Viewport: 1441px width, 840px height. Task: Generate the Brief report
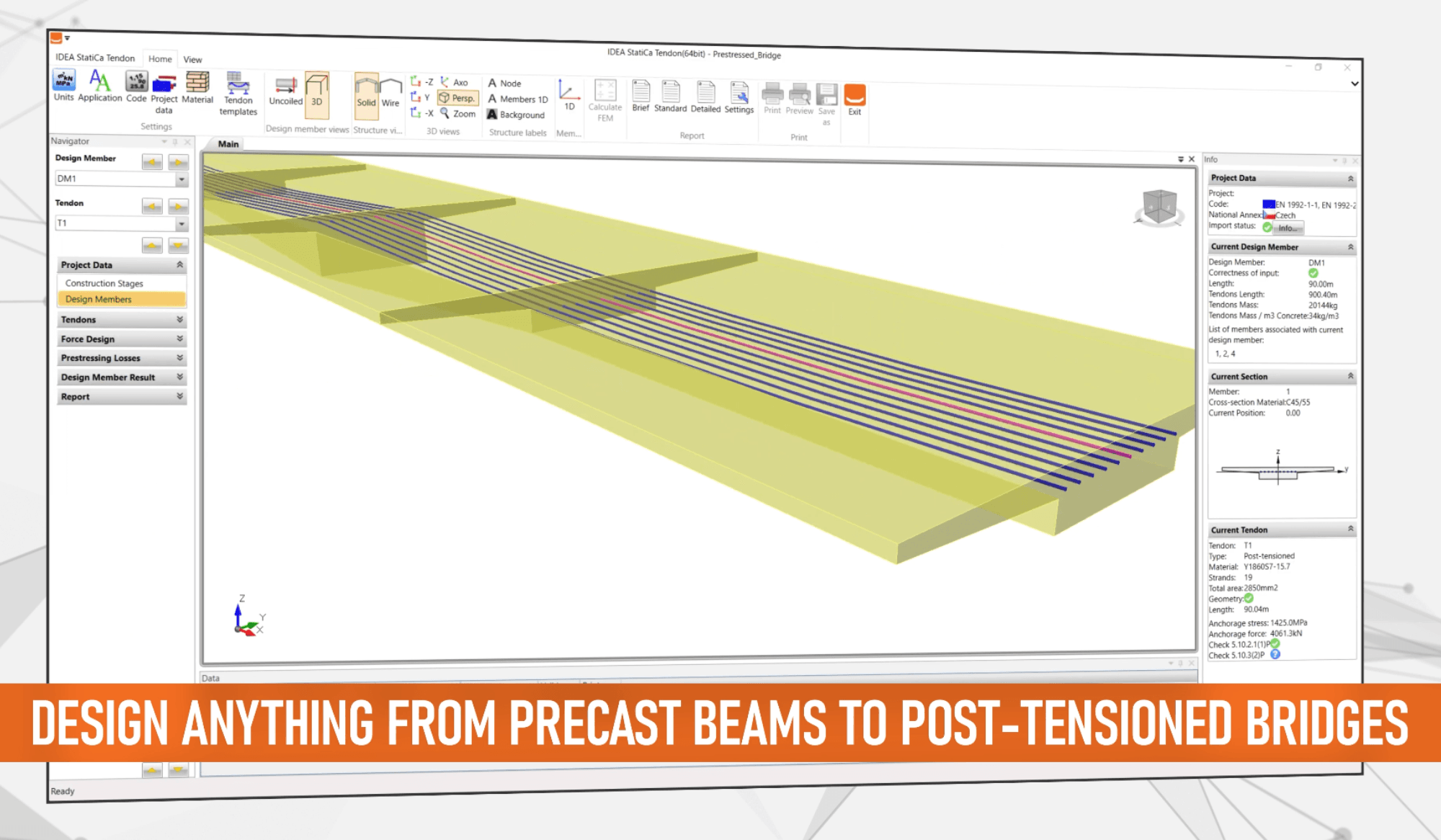(x=641, y=96)
